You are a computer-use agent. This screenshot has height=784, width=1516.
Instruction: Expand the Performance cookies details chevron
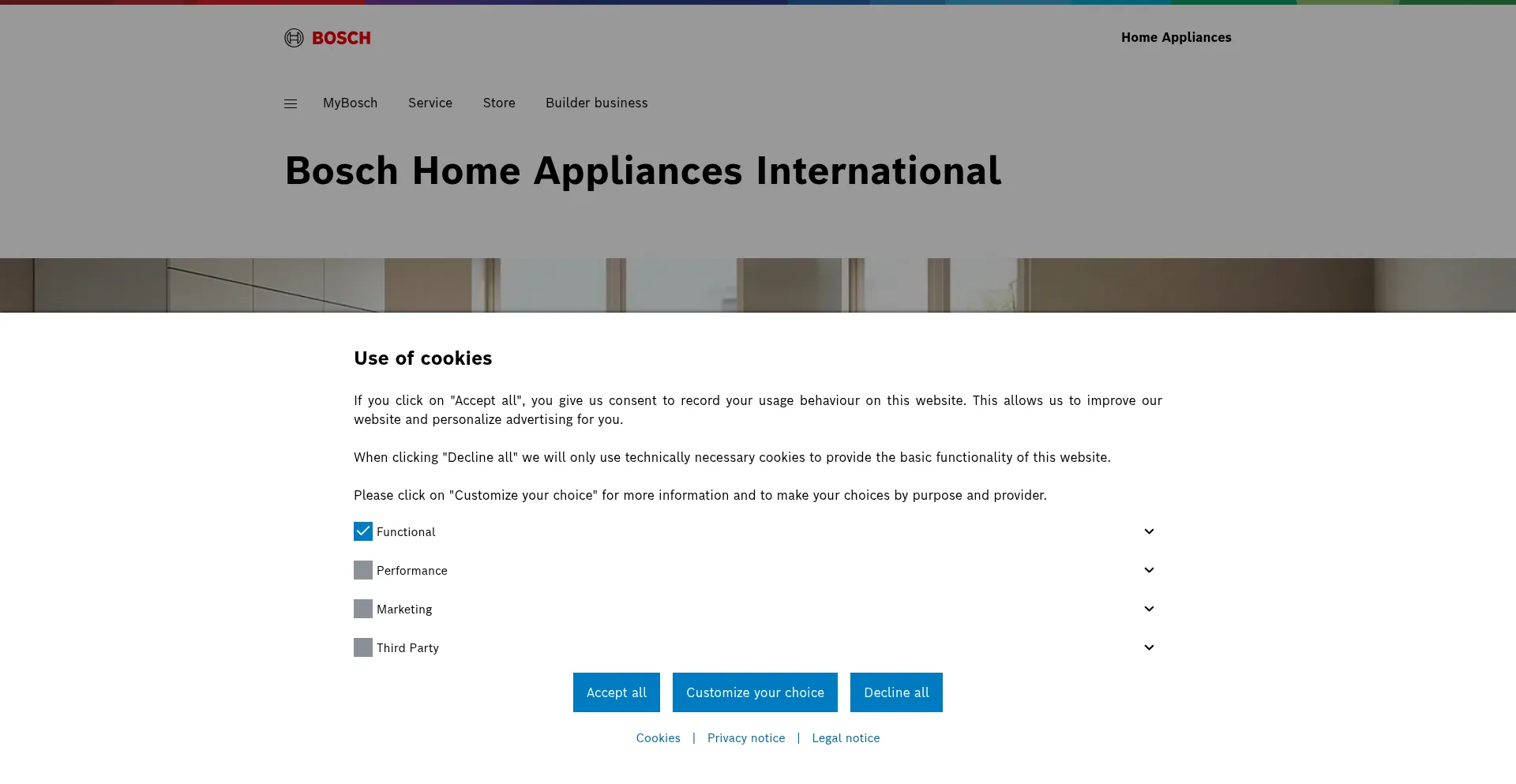(x=1149, y=570)
